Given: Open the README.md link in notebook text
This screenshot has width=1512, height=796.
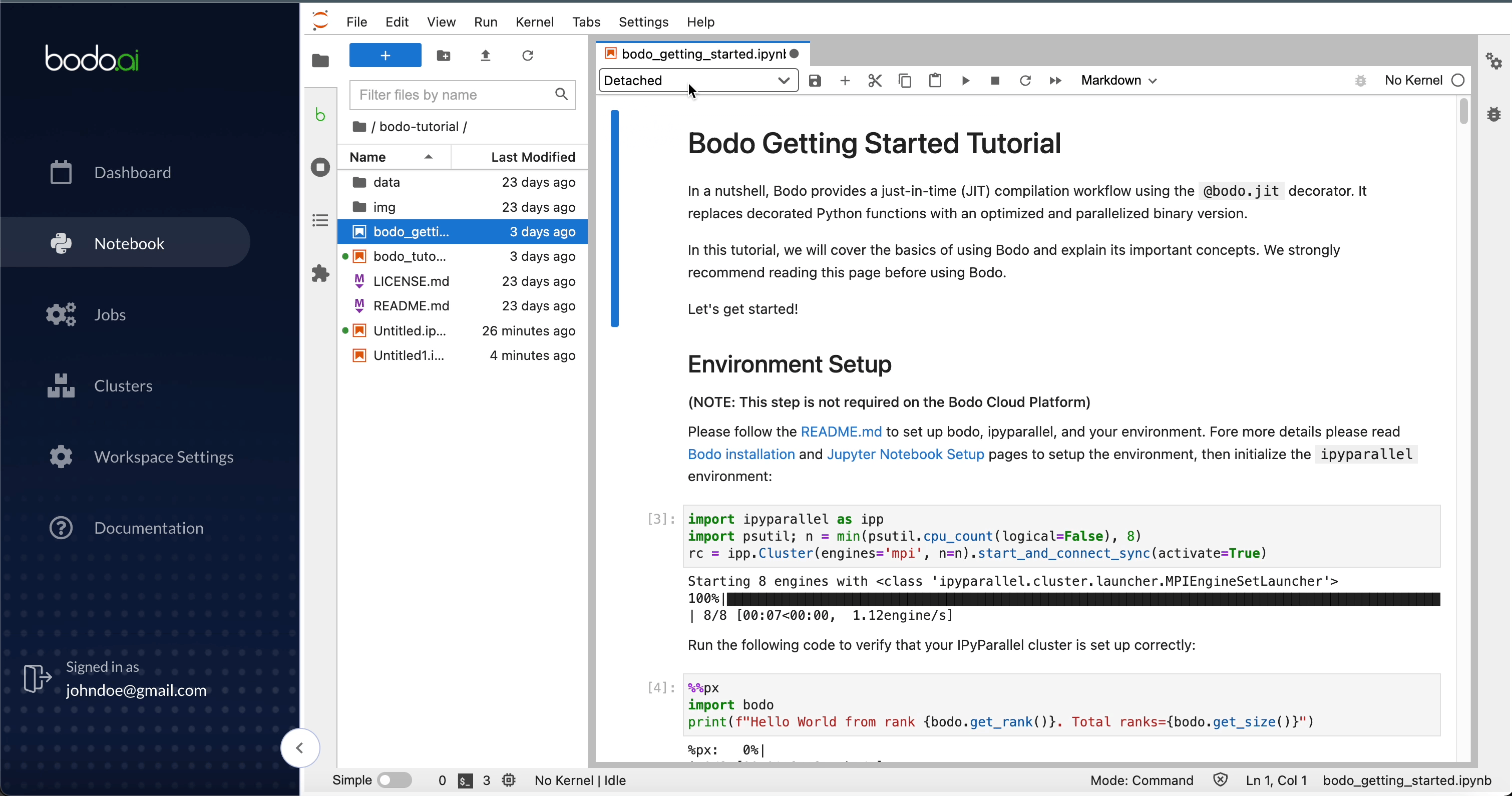Looking at the screenshot, I should click(841, 432).
